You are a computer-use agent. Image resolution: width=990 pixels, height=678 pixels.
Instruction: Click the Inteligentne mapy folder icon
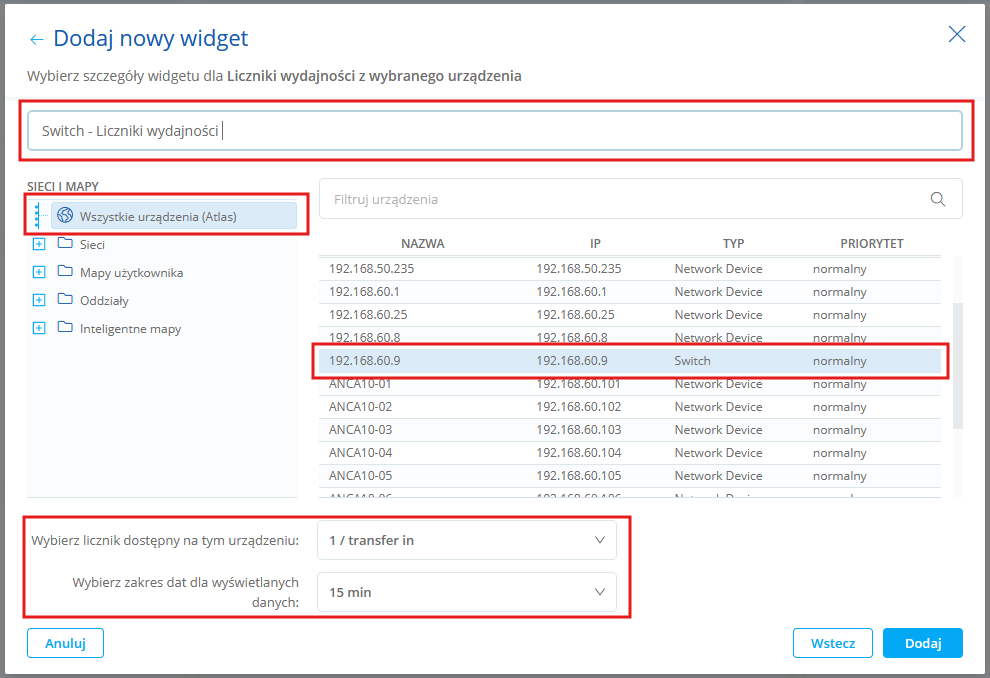click(65, 328)
